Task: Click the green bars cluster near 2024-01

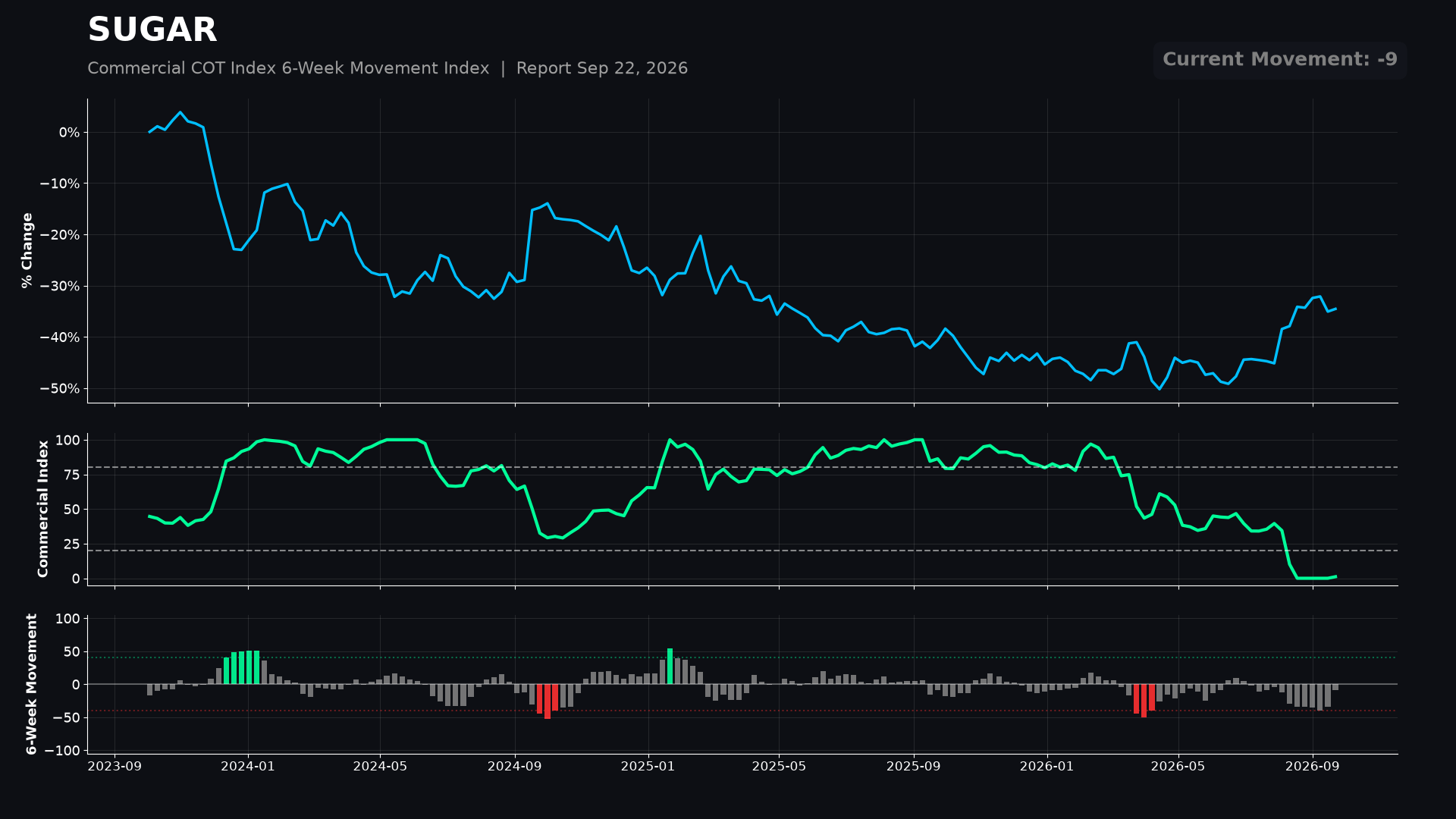Action: (x=242, y=668)
